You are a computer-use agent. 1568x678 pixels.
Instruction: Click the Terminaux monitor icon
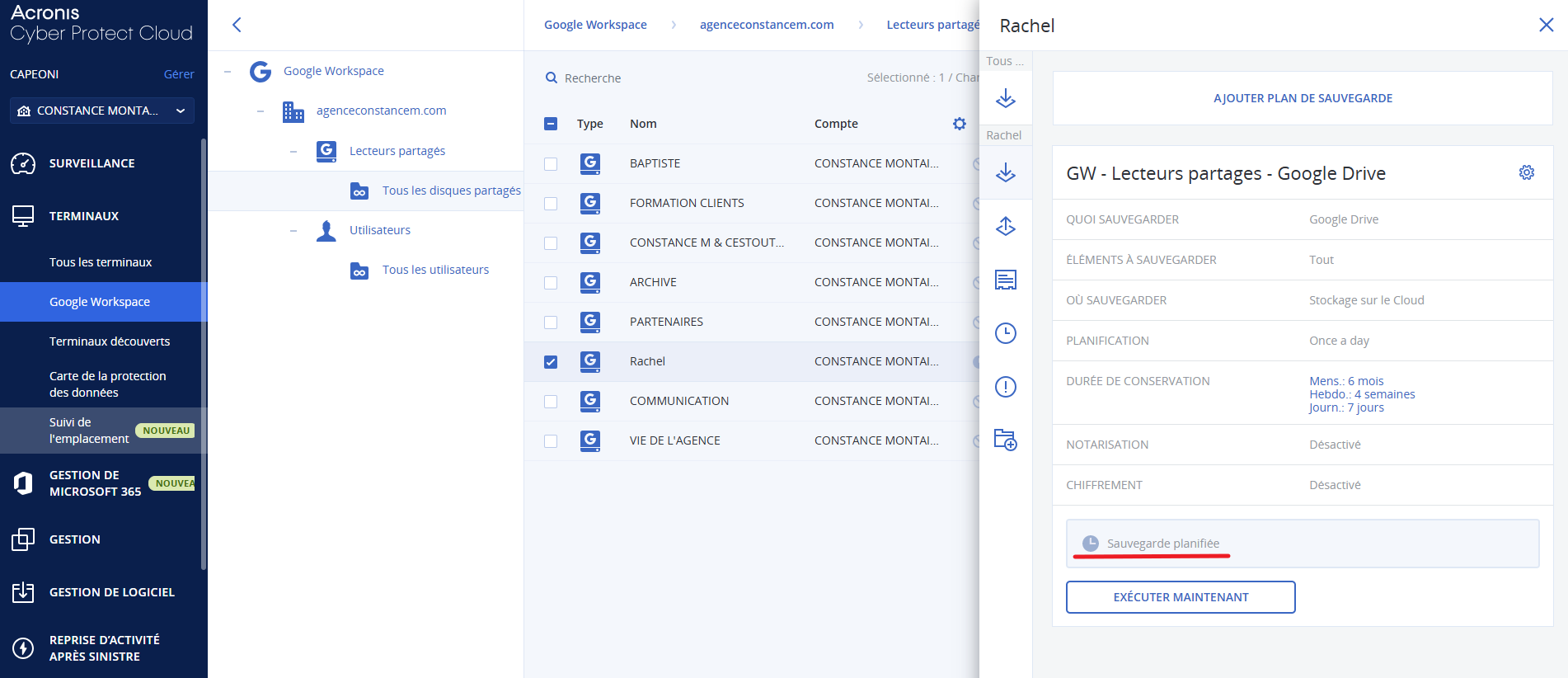pos(23,216)
